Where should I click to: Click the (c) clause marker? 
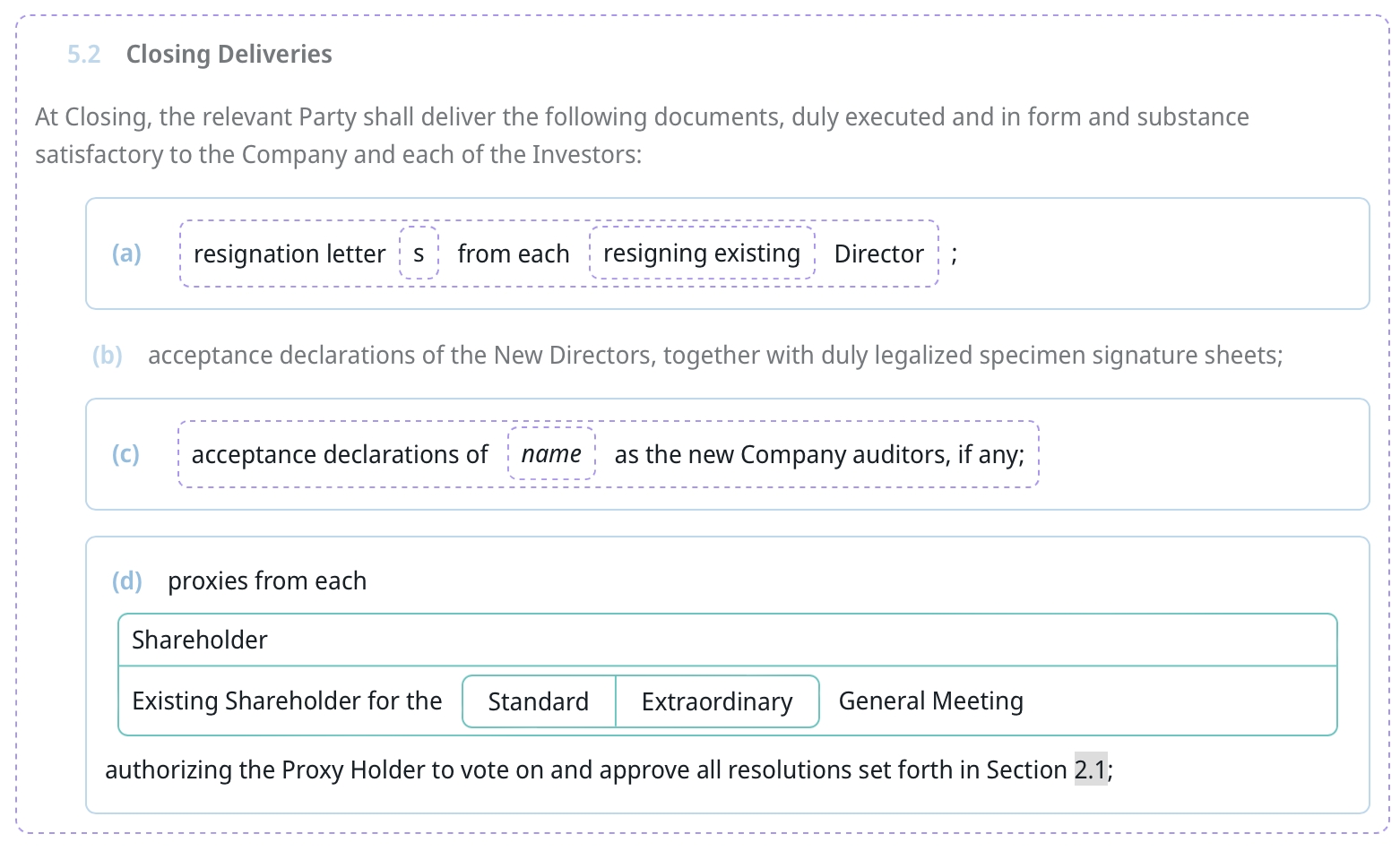pyautogui.click(x=126, y=454)
